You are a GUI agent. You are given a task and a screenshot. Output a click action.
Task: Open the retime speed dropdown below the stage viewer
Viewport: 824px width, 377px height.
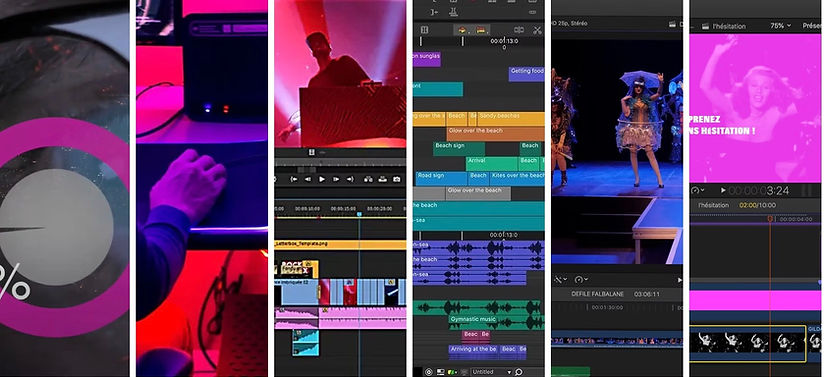point(581,279)
